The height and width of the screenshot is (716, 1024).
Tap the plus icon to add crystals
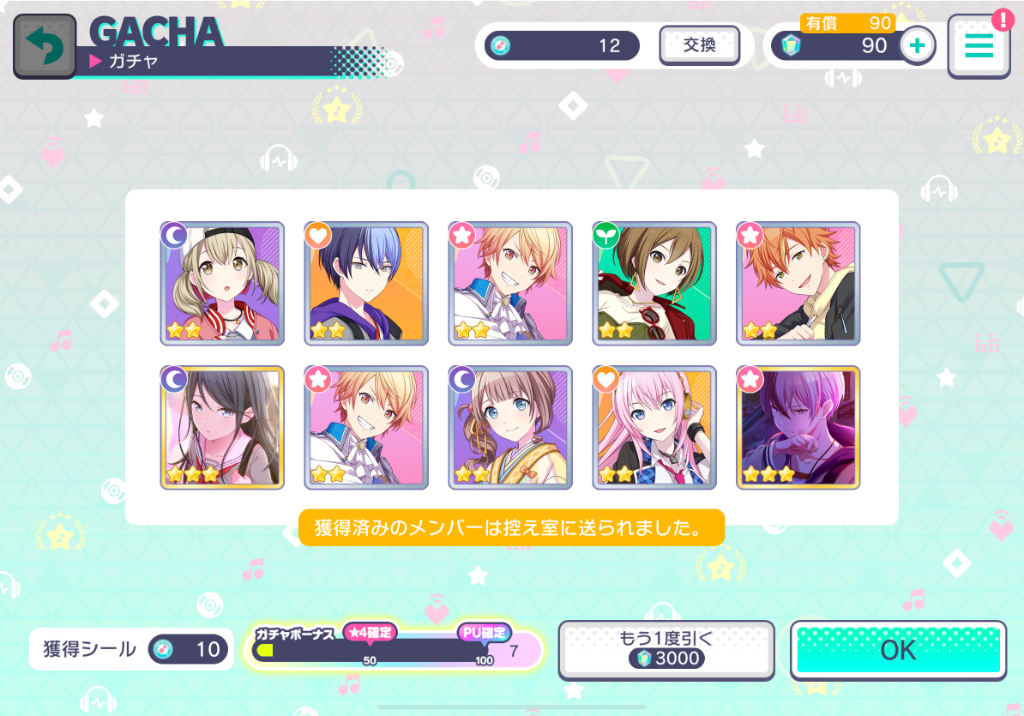918,46
